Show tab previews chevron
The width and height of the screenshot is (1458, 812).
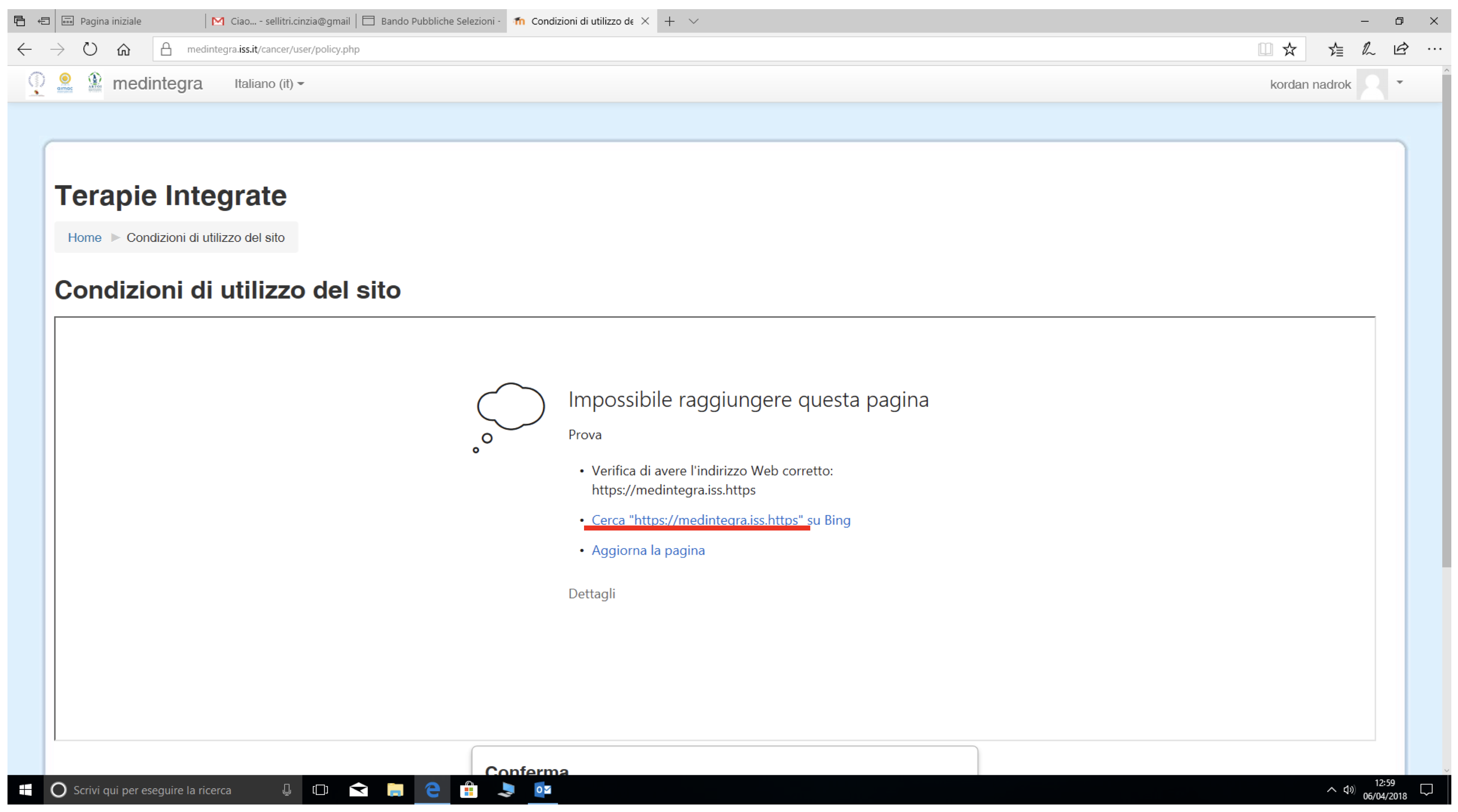coord(693,21)
